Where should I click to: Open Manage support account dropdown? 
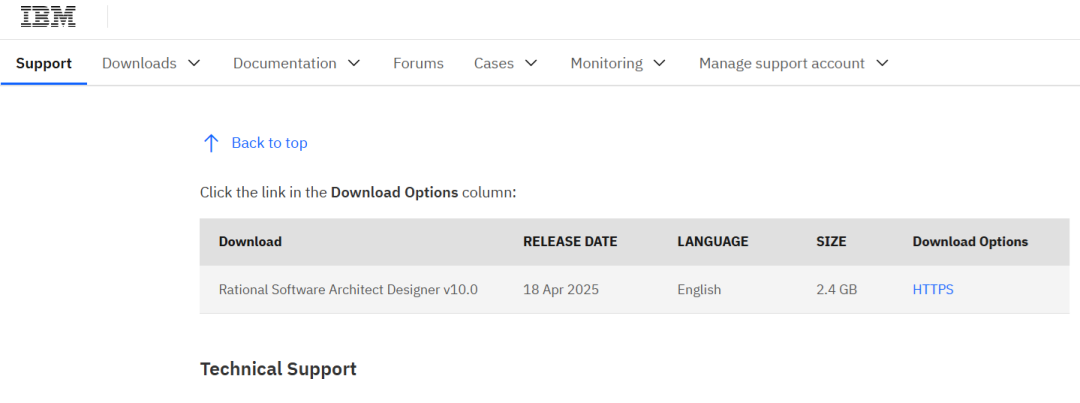(x=793, y=63)
